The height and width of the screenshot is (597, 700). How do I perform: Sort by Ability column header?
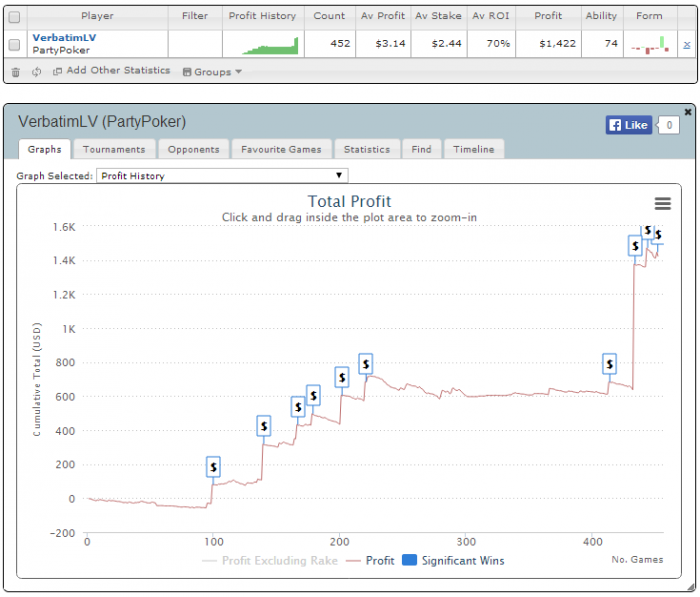[601, 16]
